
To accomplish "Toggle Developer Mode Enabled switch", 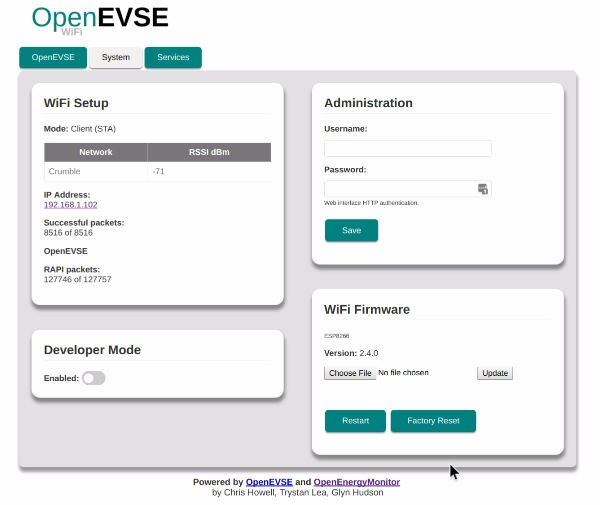I will tap(94, 378).
